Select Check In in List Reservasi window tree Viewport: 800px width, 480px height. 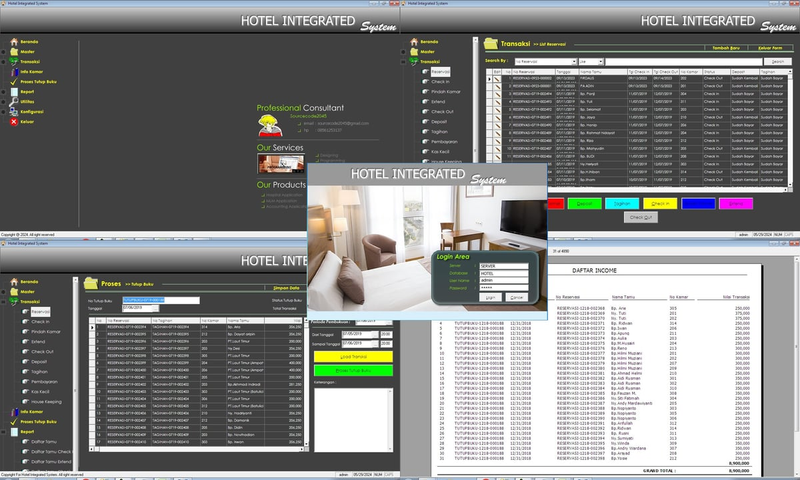pyautogui.click(x=440, y=82)
